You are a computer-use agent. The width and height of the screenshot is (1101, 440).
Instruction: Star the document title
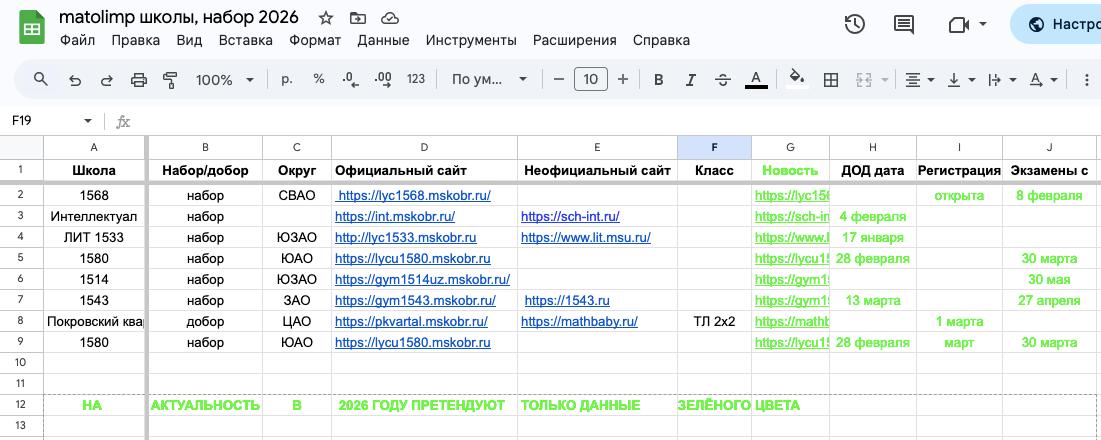point(326,18)
